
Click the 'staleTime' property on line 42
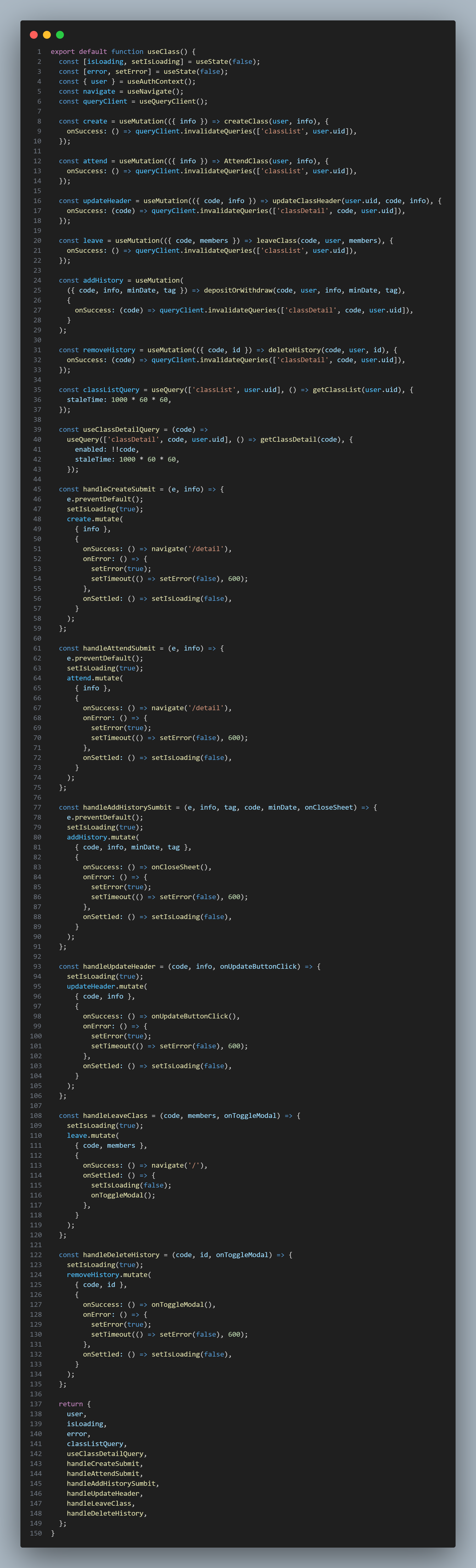93,460
